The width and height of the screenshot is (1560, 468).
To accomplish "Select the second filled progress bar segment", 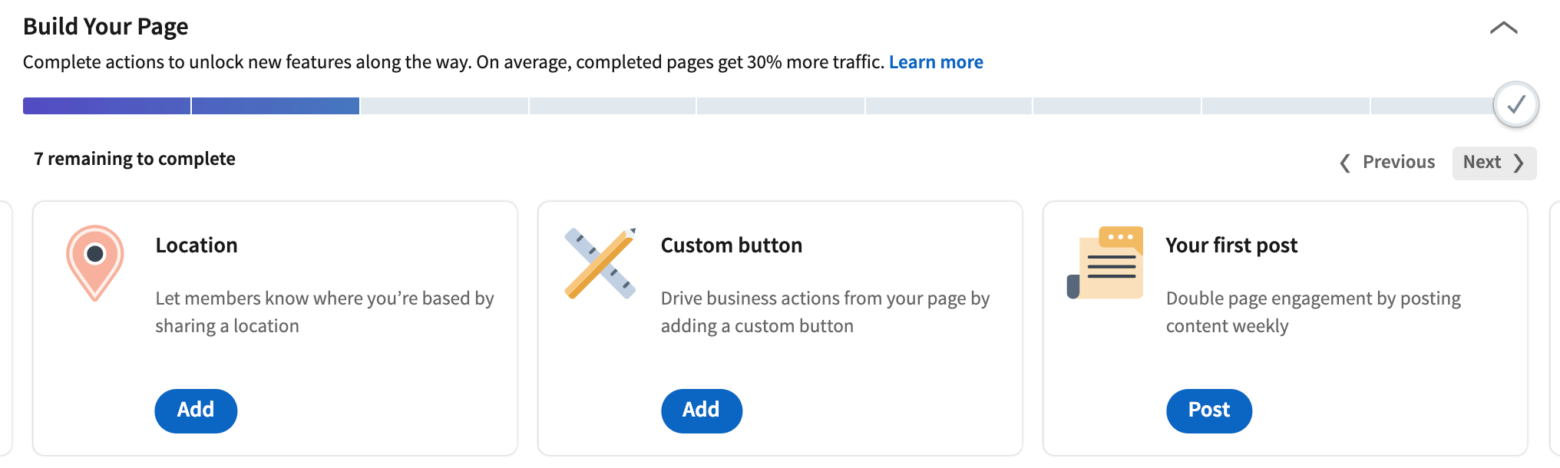I will 276,106.
